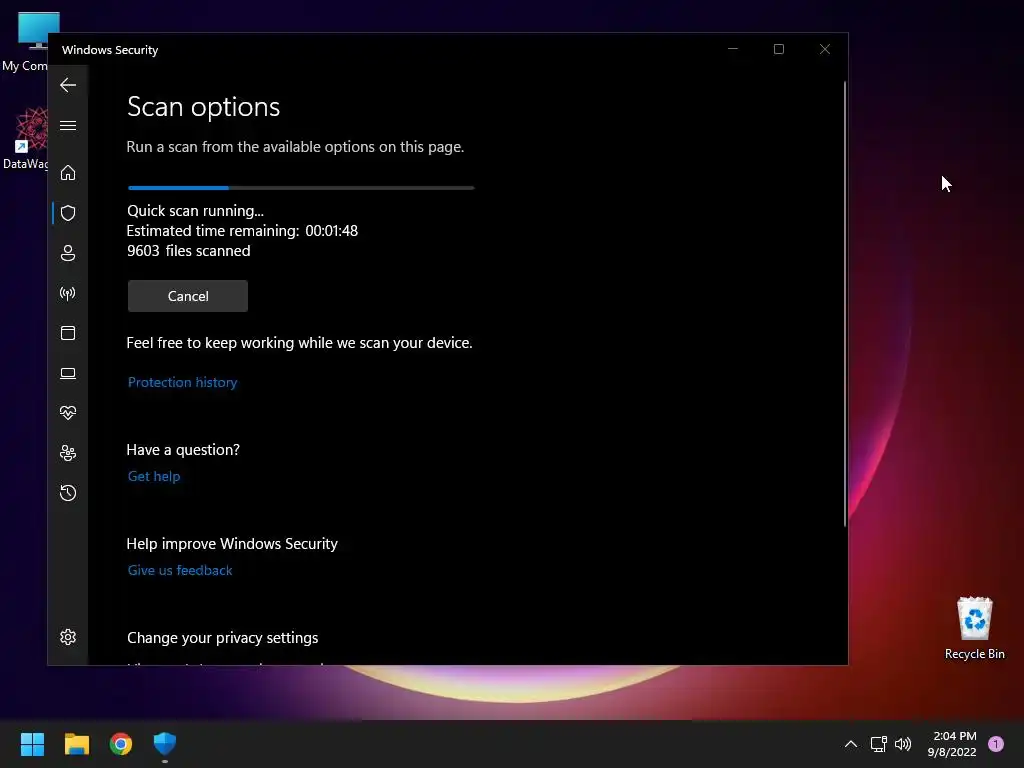Select the My Computer desktop icon

(x=26, y=42)
